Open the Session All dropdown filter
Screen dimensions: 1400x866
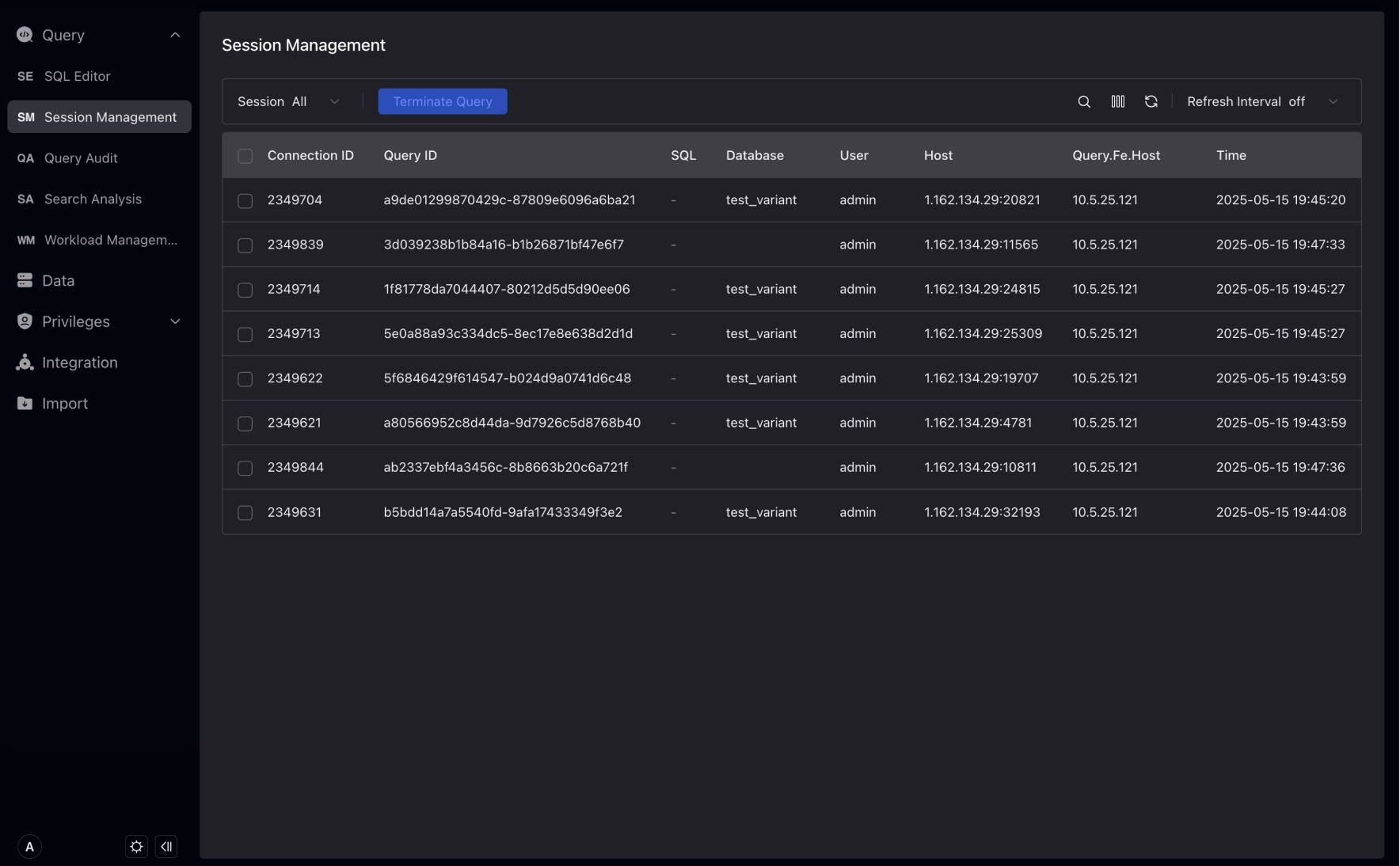point(288,101)
